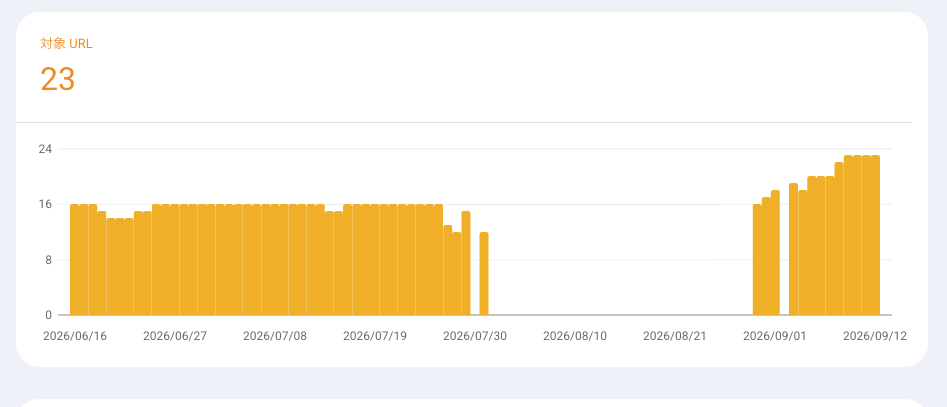
Task: Click the 対象 URL metric label
Action: [66, 43]
